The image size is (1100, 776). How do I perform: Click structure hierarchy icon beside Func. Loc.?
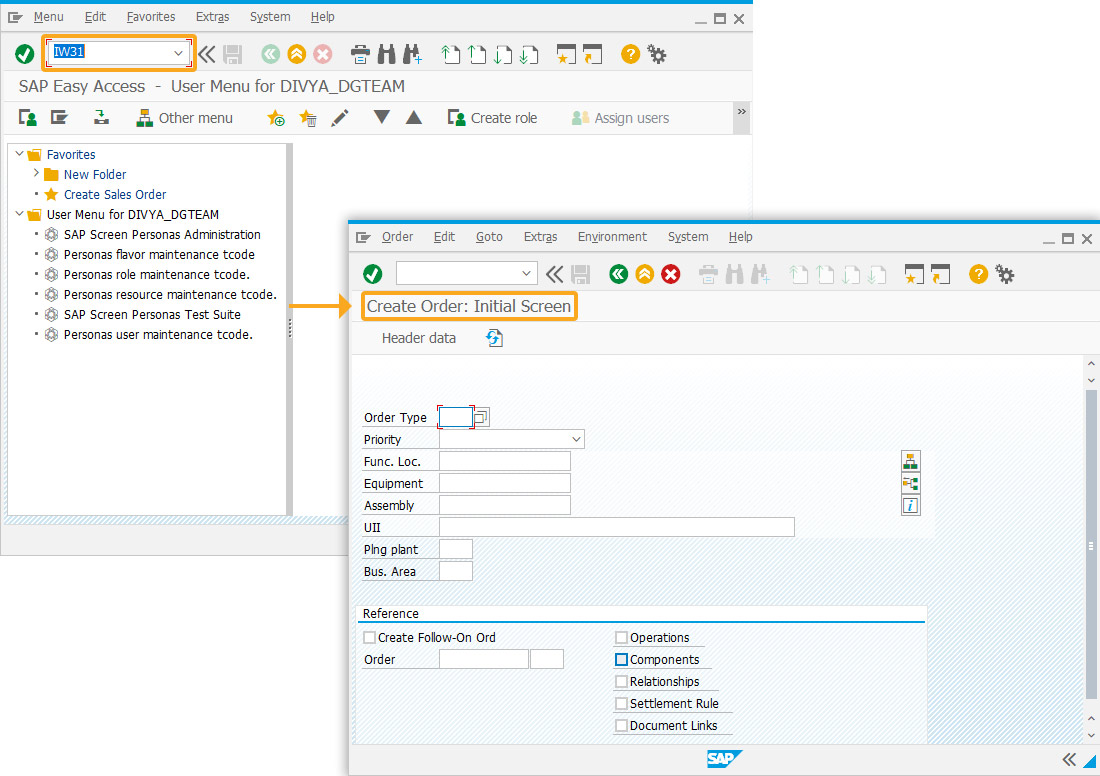coord(911,461)
